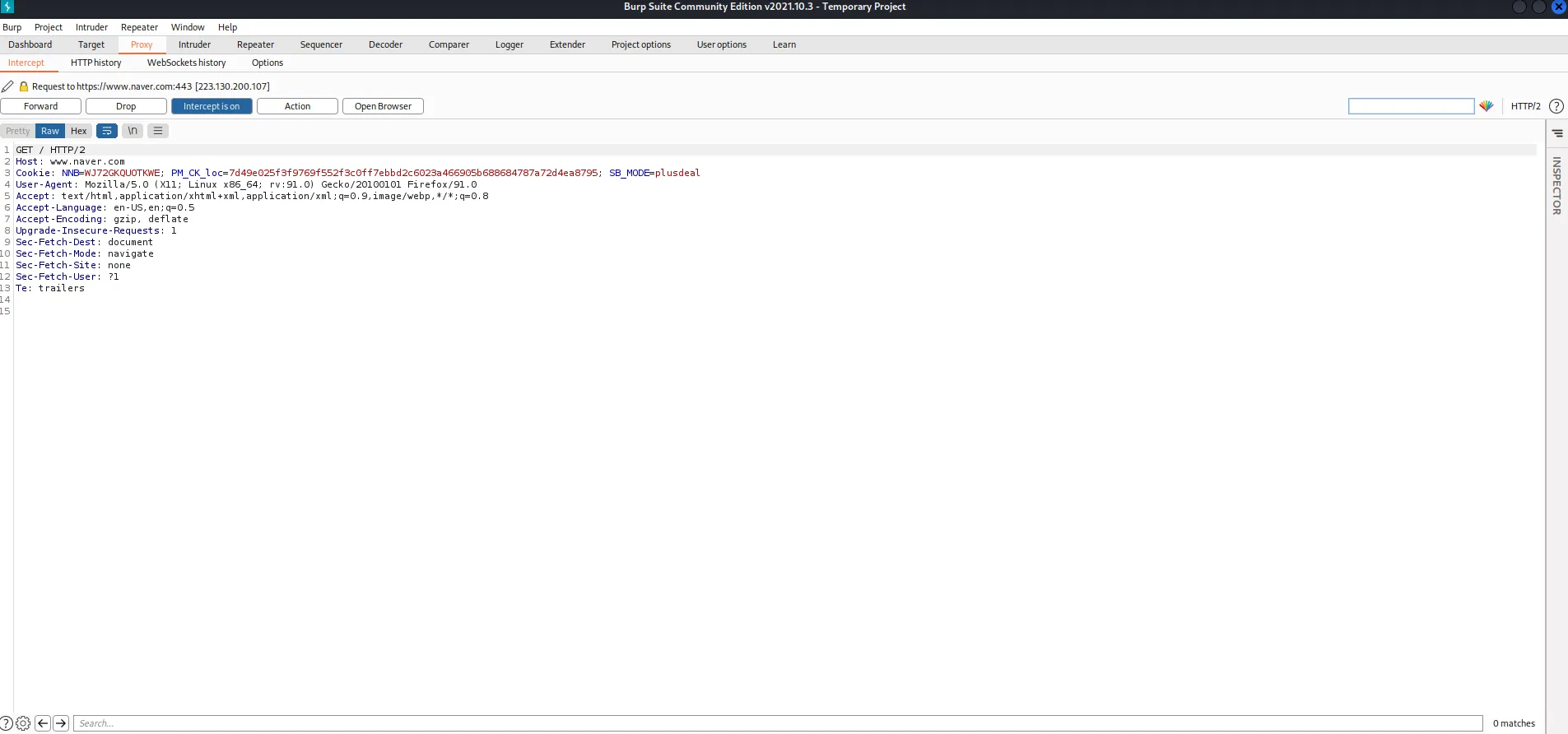
Task: Expand the INSPECTOR side panel
Action: (1556, 186)
